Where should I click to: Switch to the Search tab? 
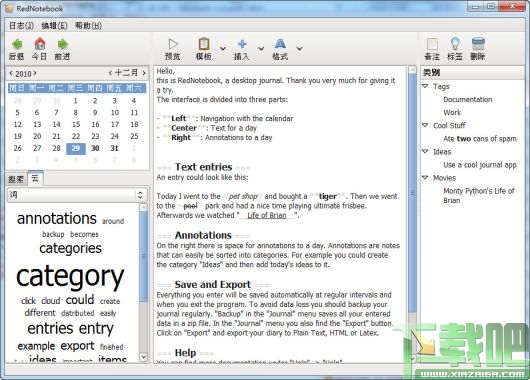(16, 179)
